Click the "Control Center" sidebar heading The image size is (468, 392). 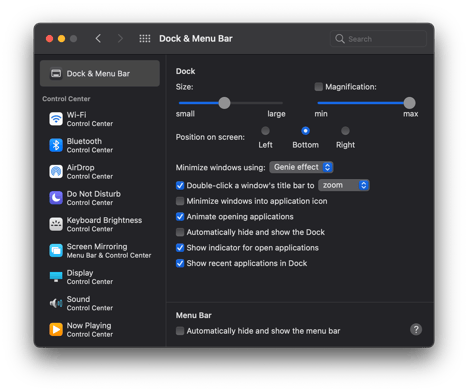(x=66, y=99)
